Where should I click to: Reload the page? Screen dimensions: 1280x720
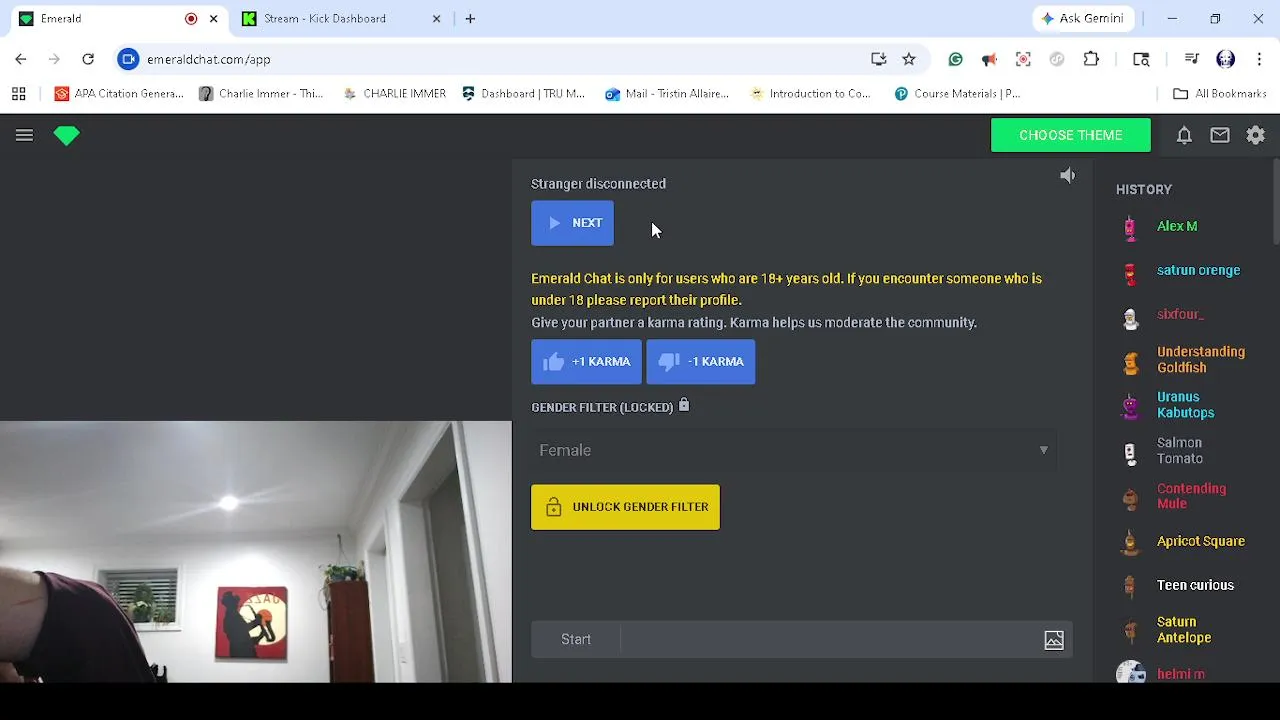coord(88,59)
